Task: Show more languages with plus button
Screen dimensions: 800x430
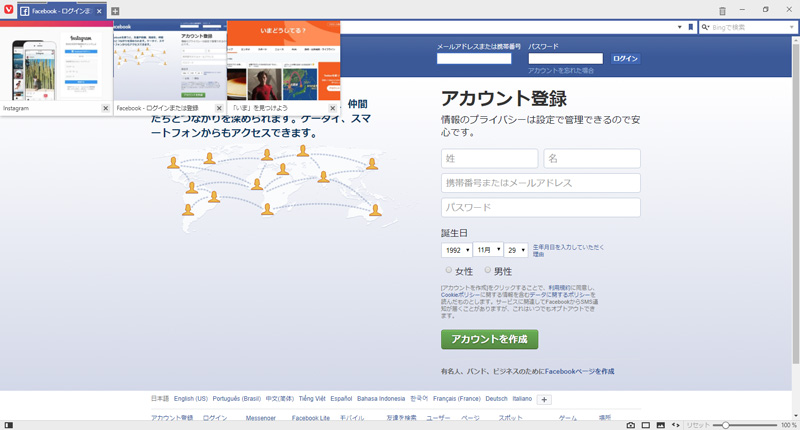Action: 544,400
